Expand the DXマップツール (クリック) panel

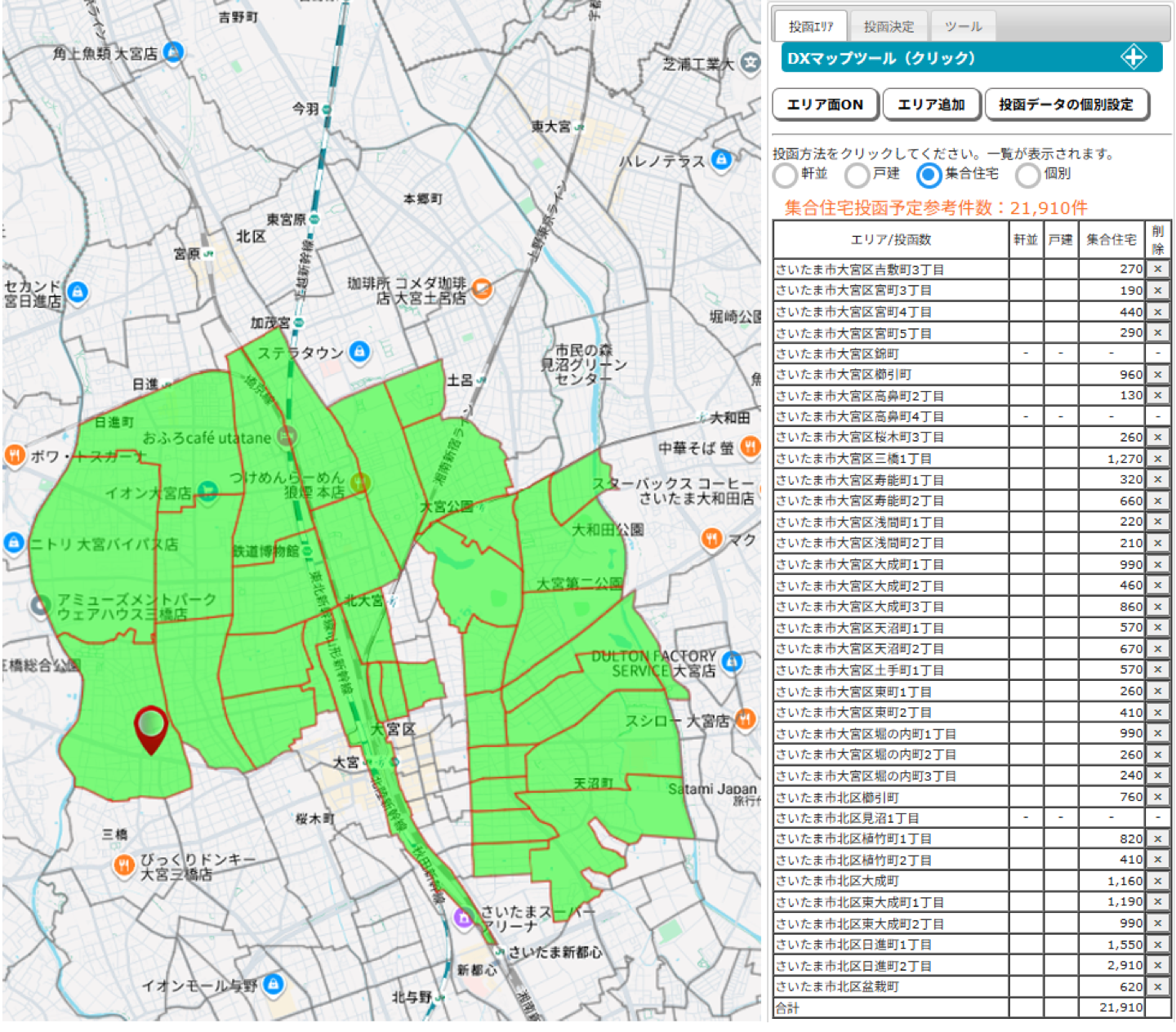tap(971, 58)
